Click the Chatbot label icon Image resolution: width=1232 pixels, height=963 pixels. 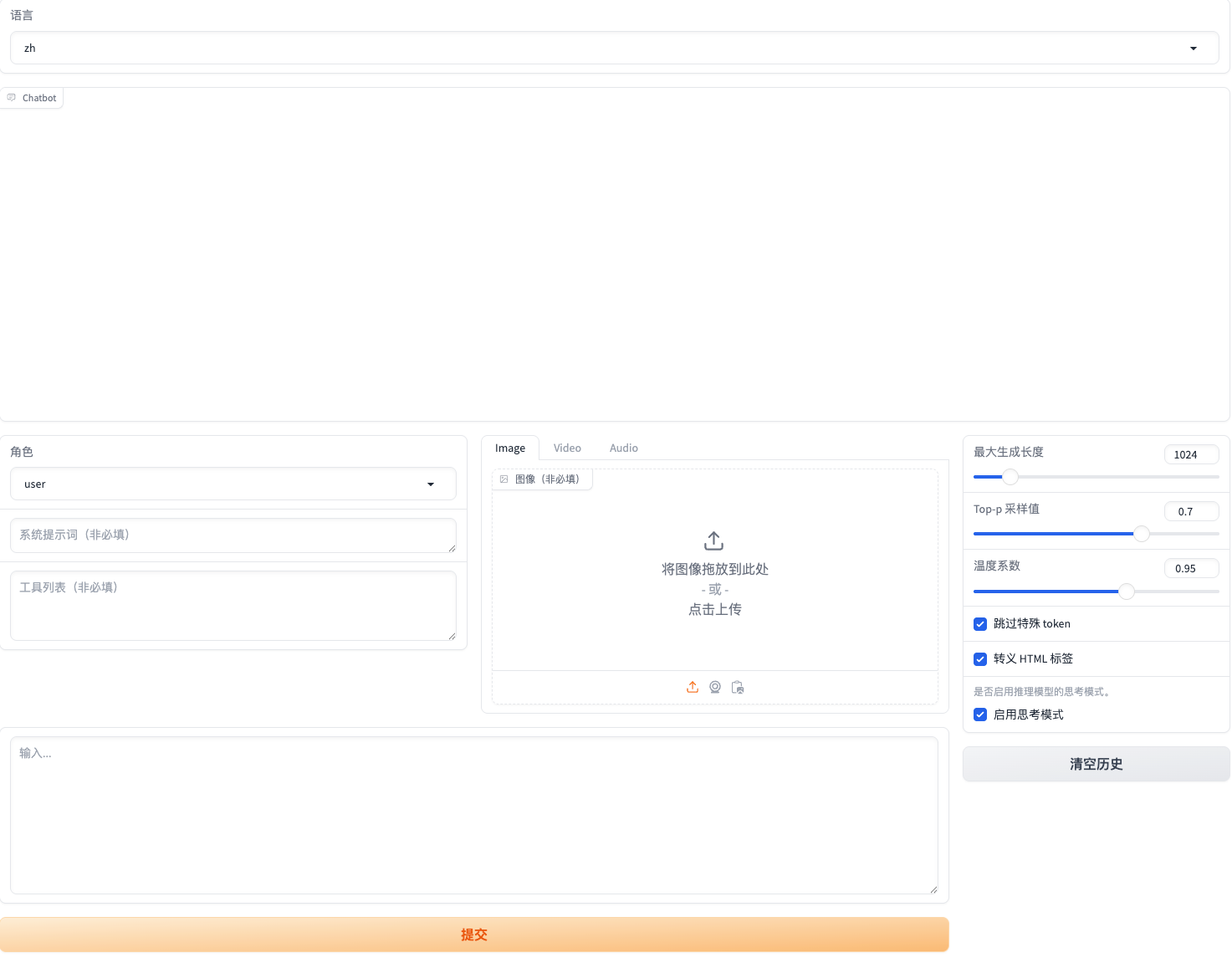click(12, 98)
